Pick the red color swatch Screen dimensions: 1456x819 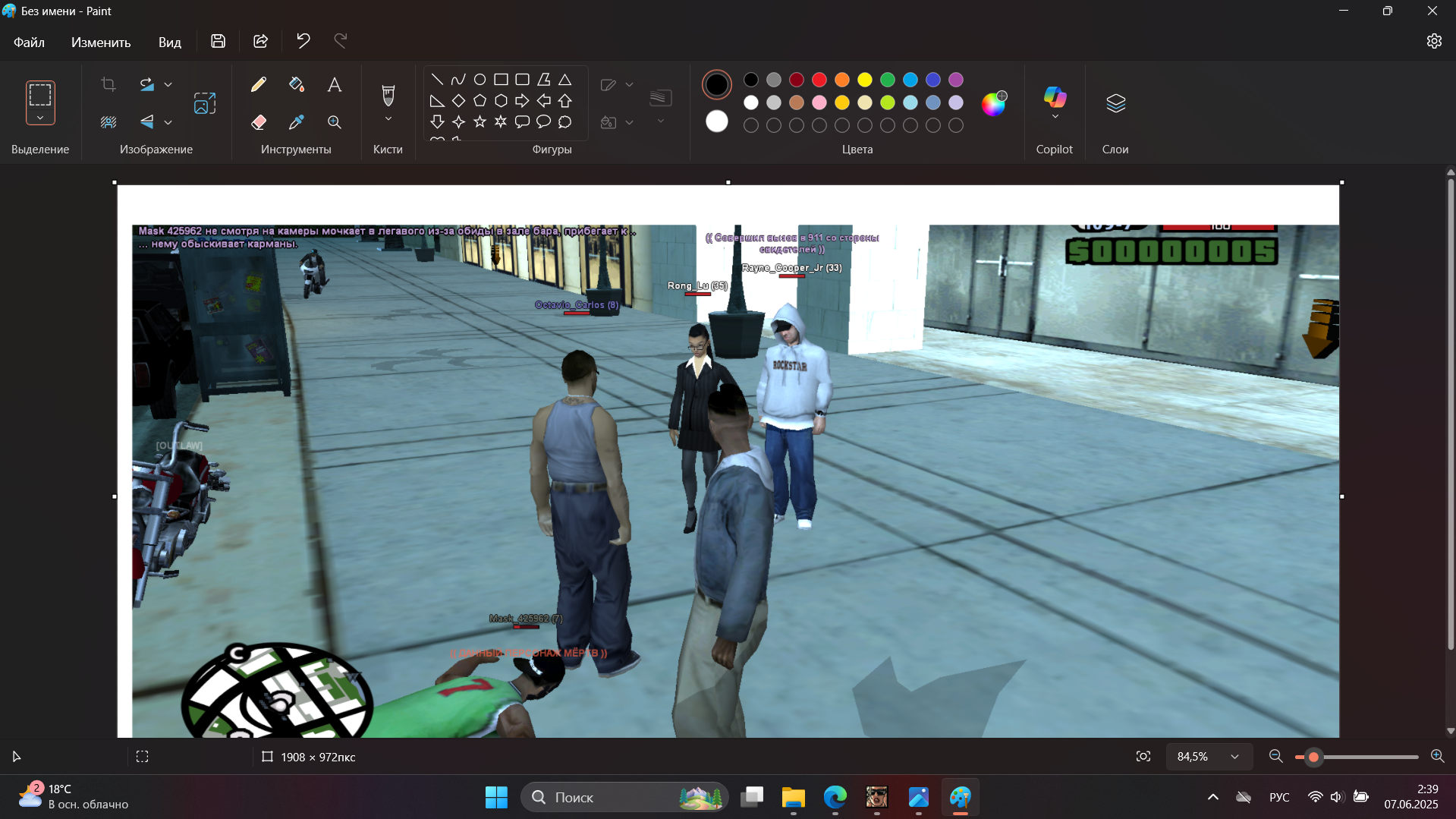pyautogui.click(x=819, y=80)
